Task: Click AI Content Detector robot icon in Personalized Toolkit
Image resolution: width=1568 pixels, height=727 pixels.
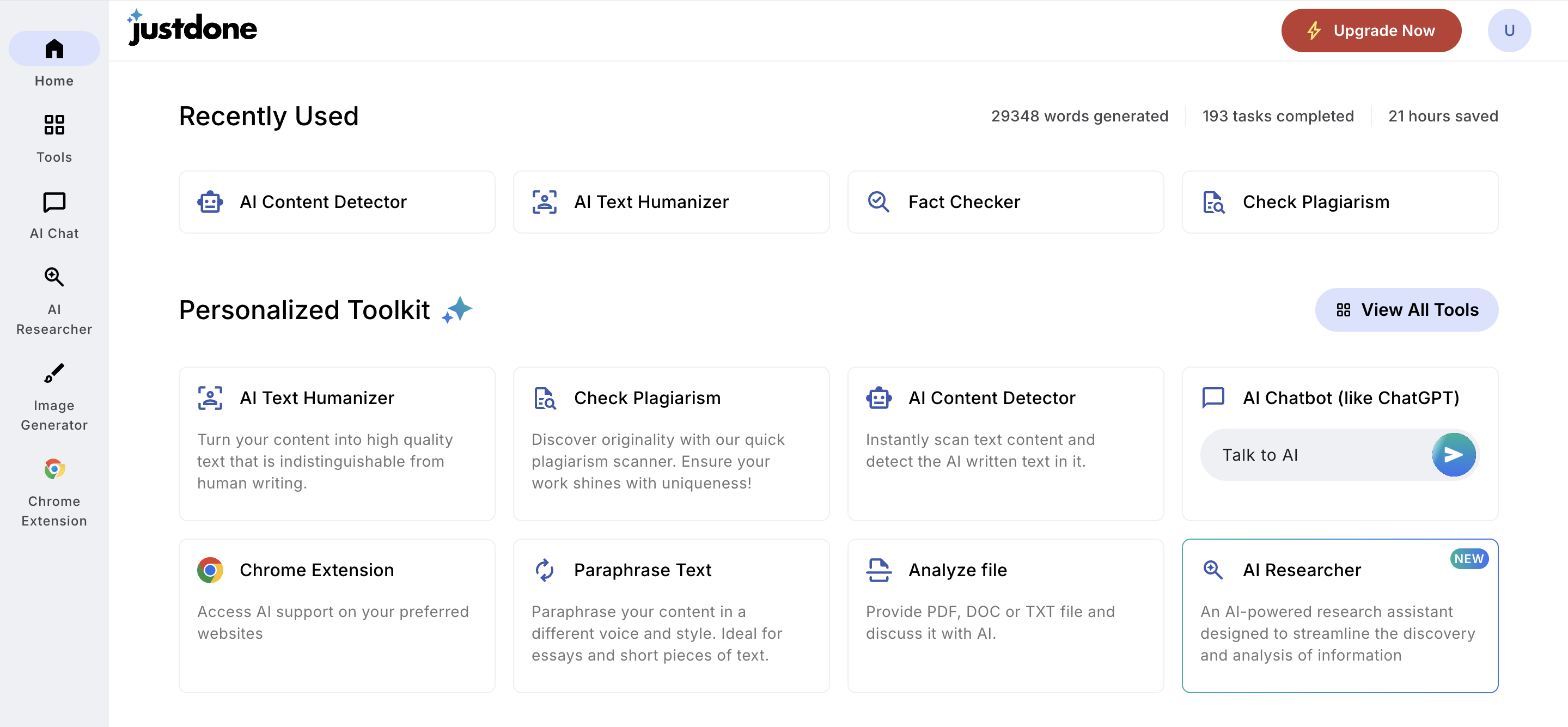Action: point(879,398)
